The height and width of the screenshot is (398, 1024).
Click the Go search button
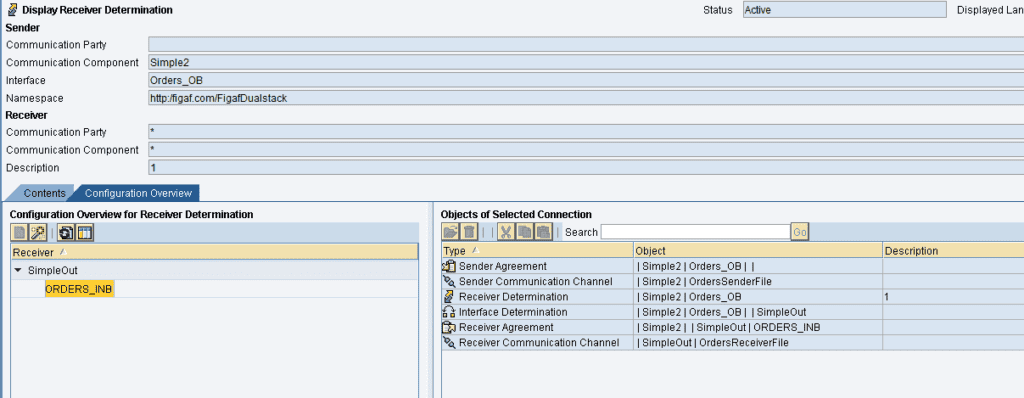pos(800,232)
